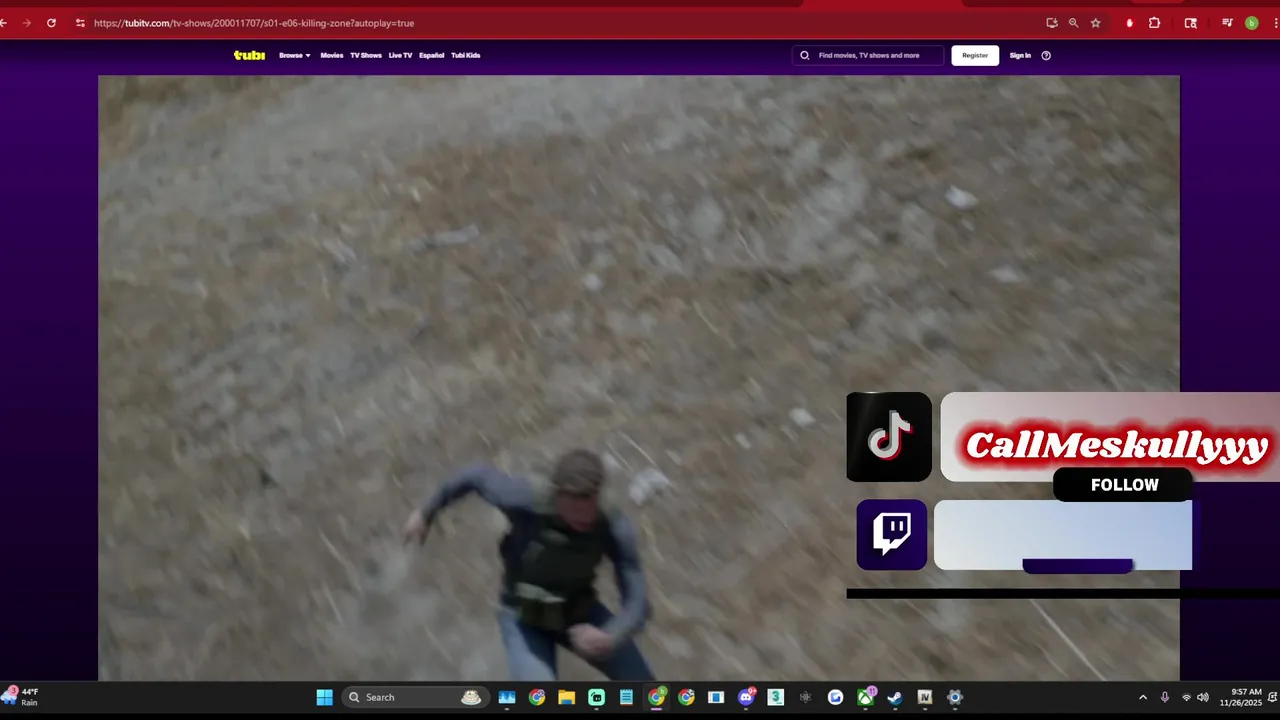The width and height of the screenshot is (1280, 720).
Task: Click the Register button
Action: [x=975, y=55]
